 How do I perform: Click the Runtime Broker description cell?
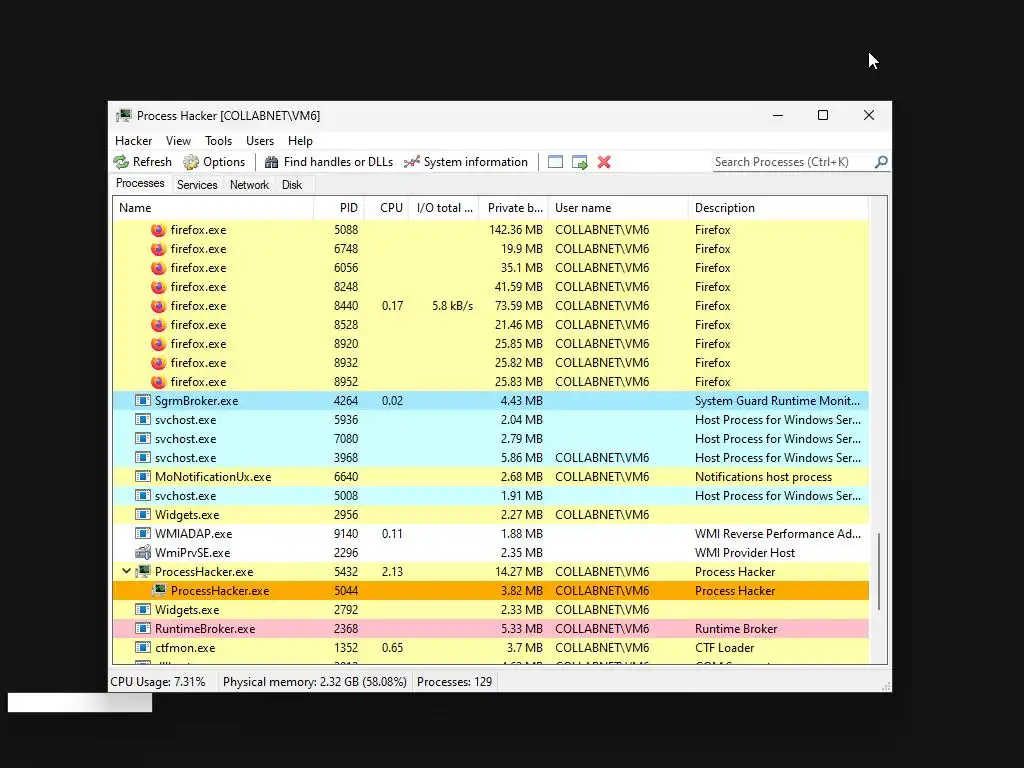pyautogui.click(x=736, y=628)
